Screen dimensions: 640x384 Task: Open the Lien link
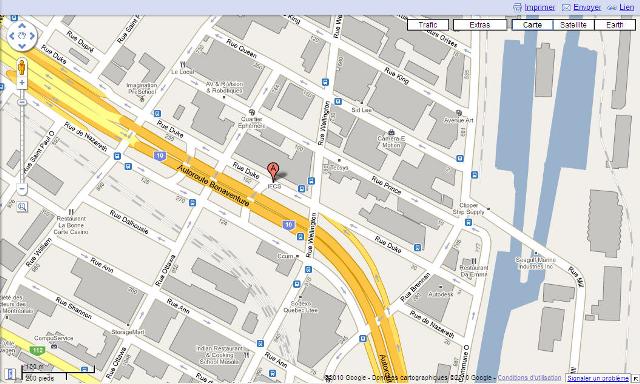pyautogui.click(x=626, y=7)
